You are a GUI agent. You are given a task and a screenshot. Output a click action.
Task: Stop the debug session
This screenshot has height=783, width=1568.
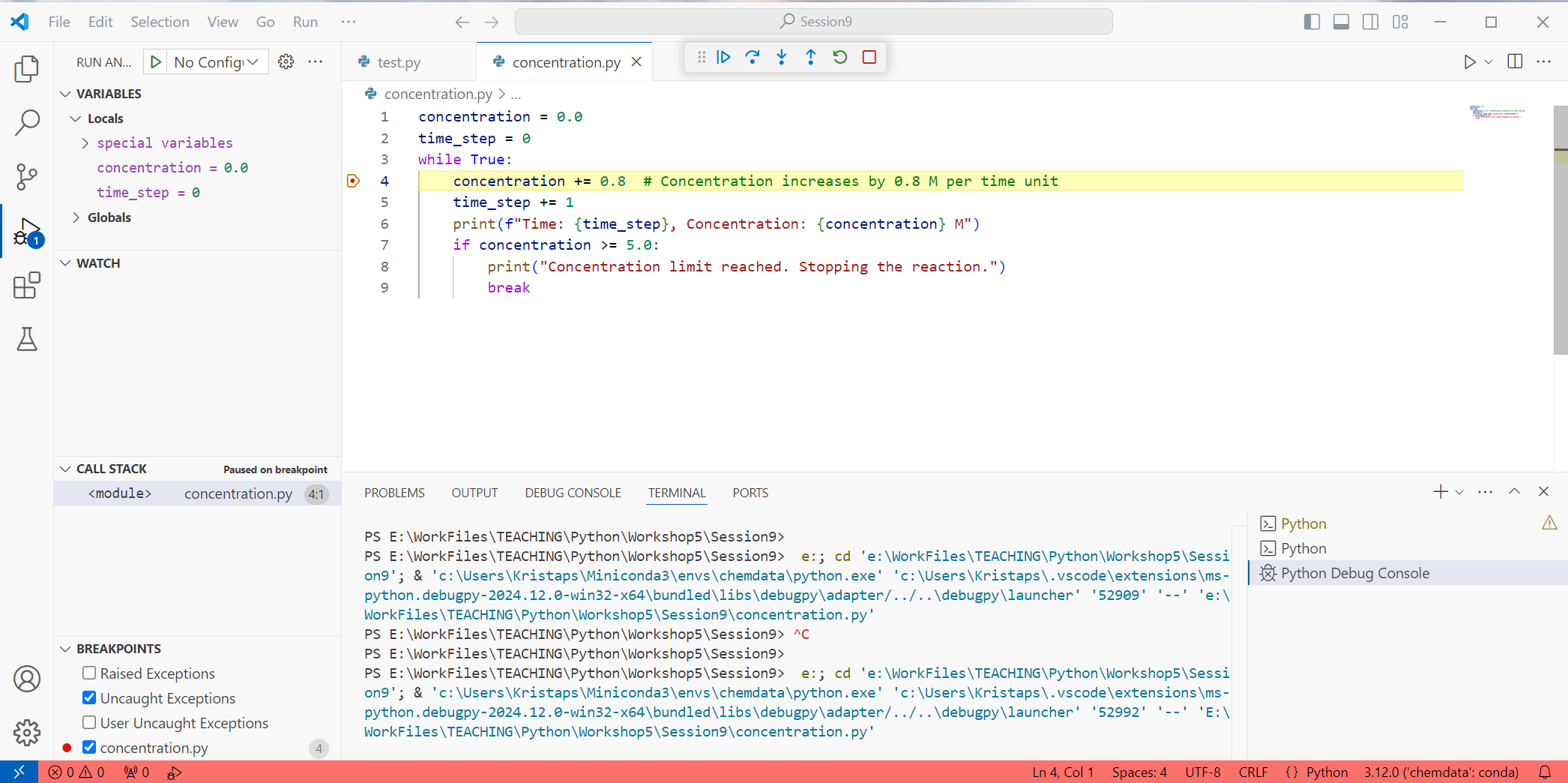coord(869,57)
